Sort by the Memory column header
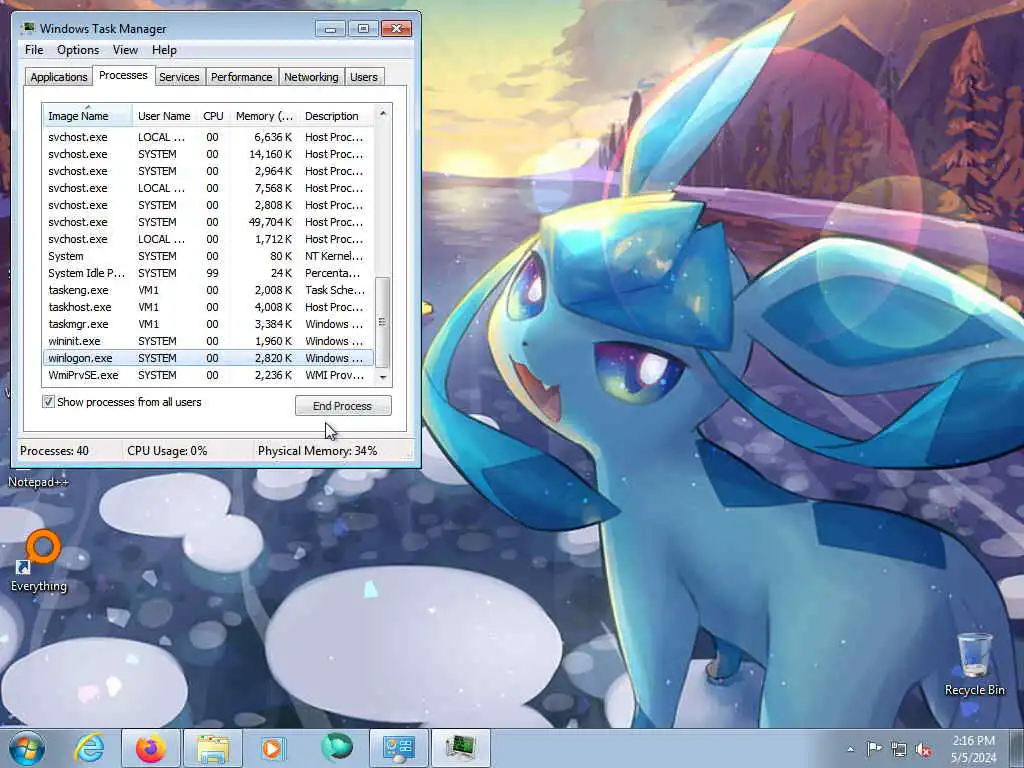 pyautogui.click(x=264, y=116)
